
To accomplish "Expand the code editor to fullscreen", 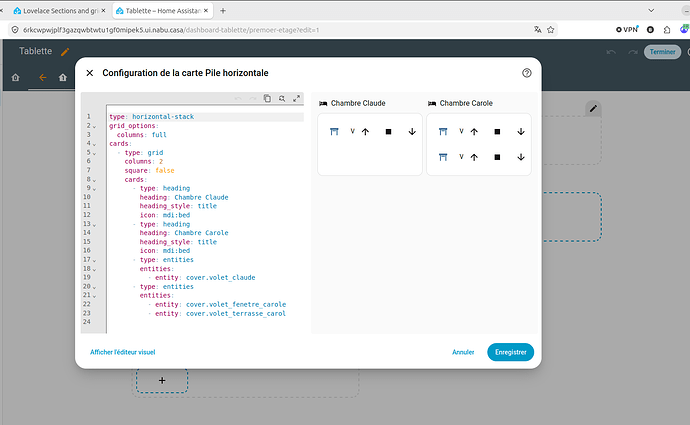I will coord(297,99).
